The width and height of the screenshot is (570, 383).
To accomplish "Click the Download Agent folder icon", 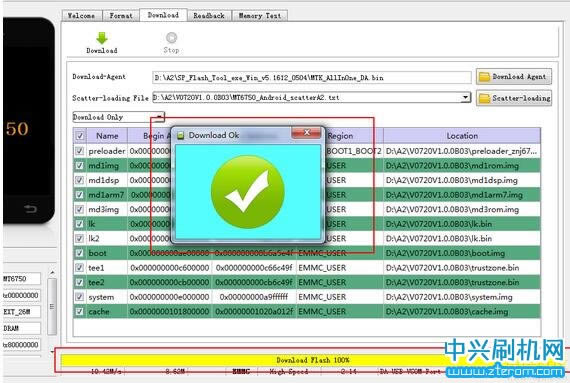I will (484, 77).
